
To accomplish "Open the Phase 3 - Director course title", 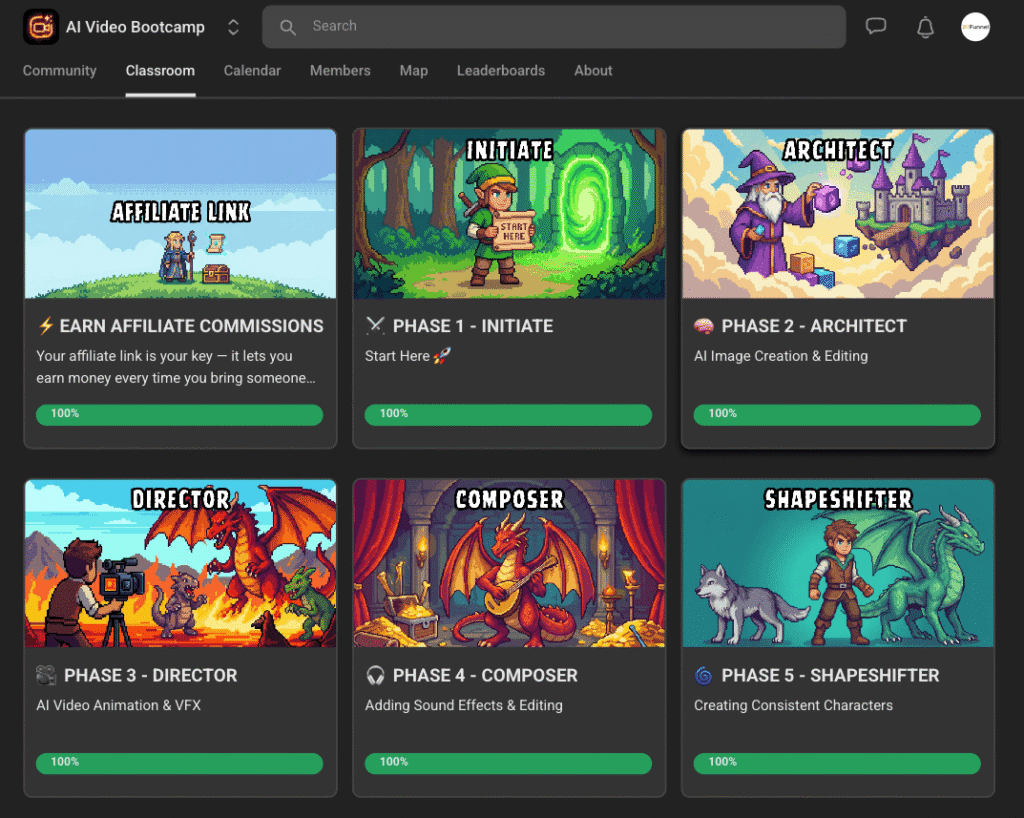I will (150, 676).
